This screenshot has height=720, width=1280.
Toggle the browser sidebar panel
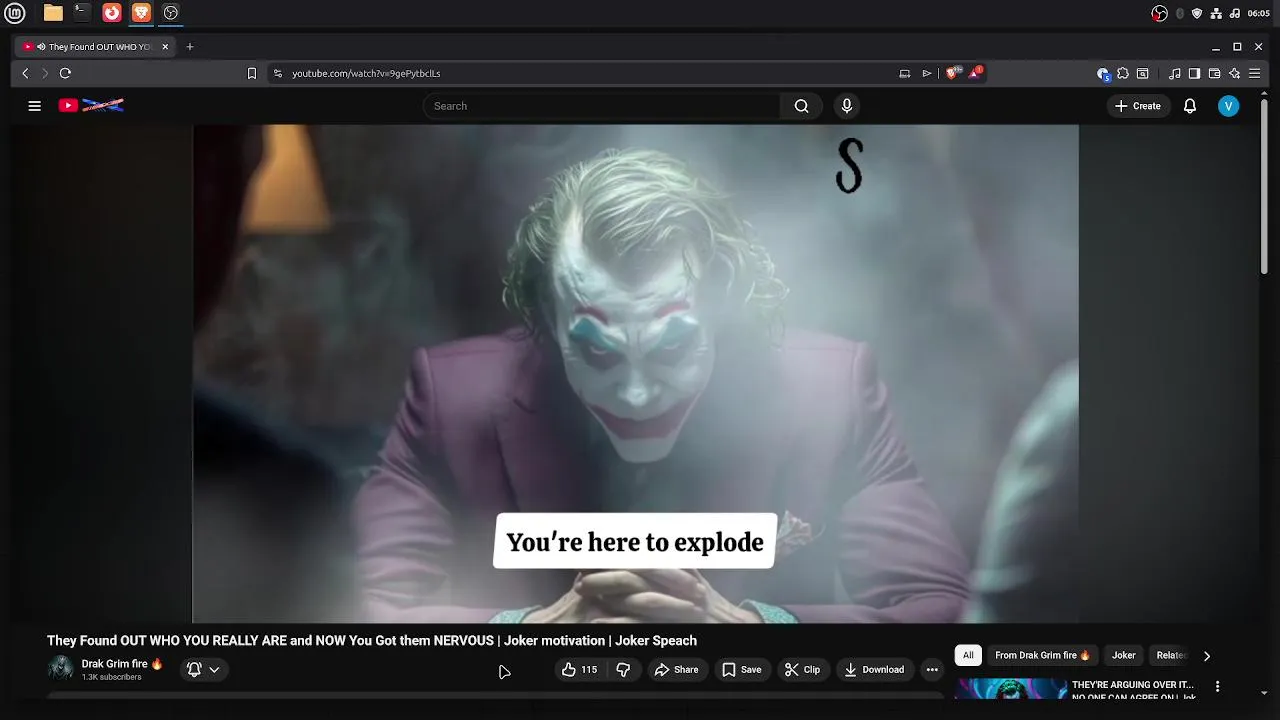click(x=1194, y=73)
